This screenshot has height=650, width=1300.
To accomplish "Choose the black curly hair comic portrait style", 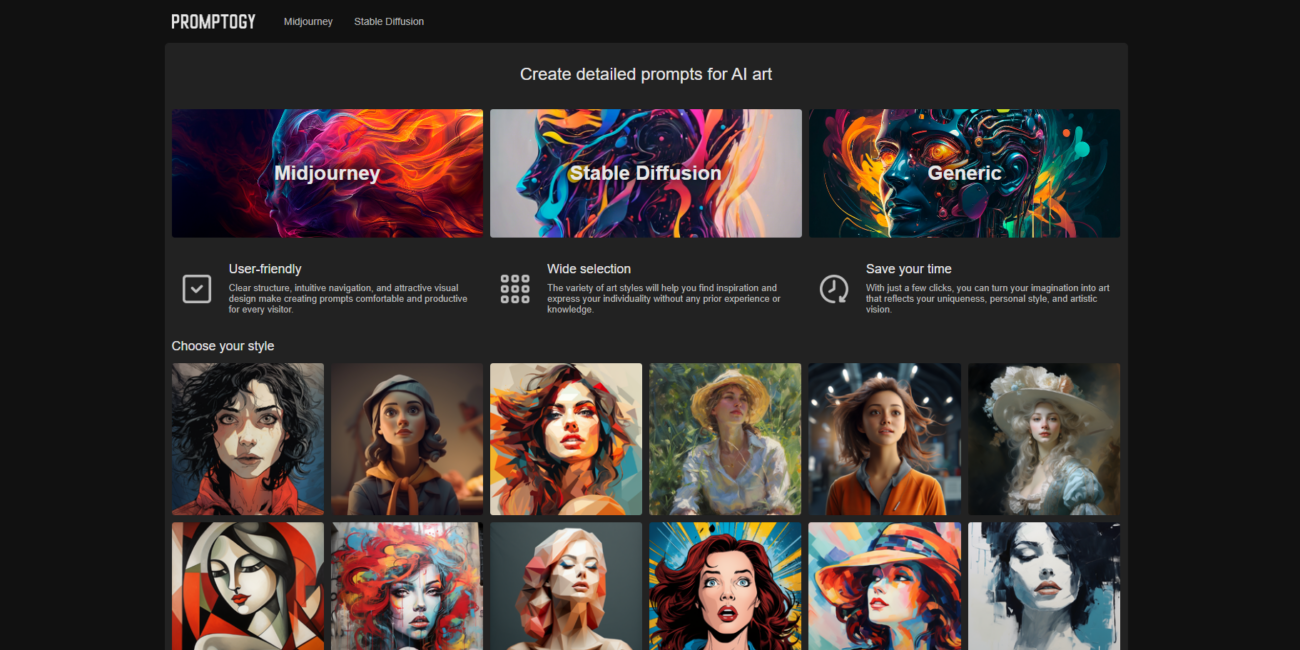I will [248, 439].
